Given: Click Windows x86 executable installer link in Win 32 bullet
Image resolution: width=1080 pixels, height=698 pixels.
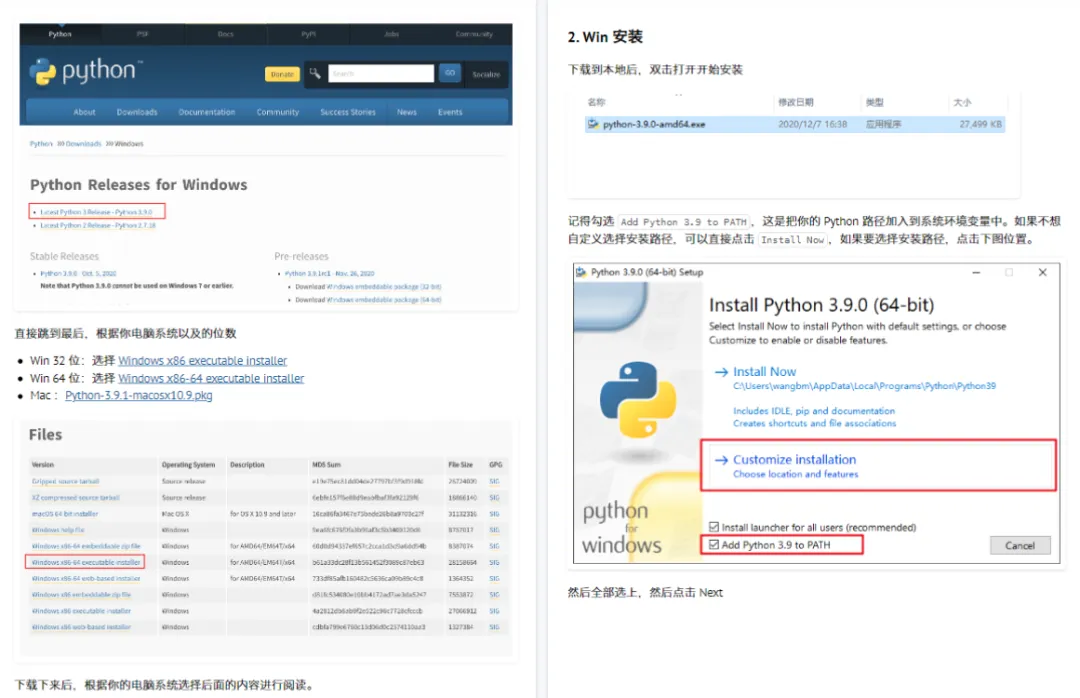Looking at the screenshot, I should (202, 360).
